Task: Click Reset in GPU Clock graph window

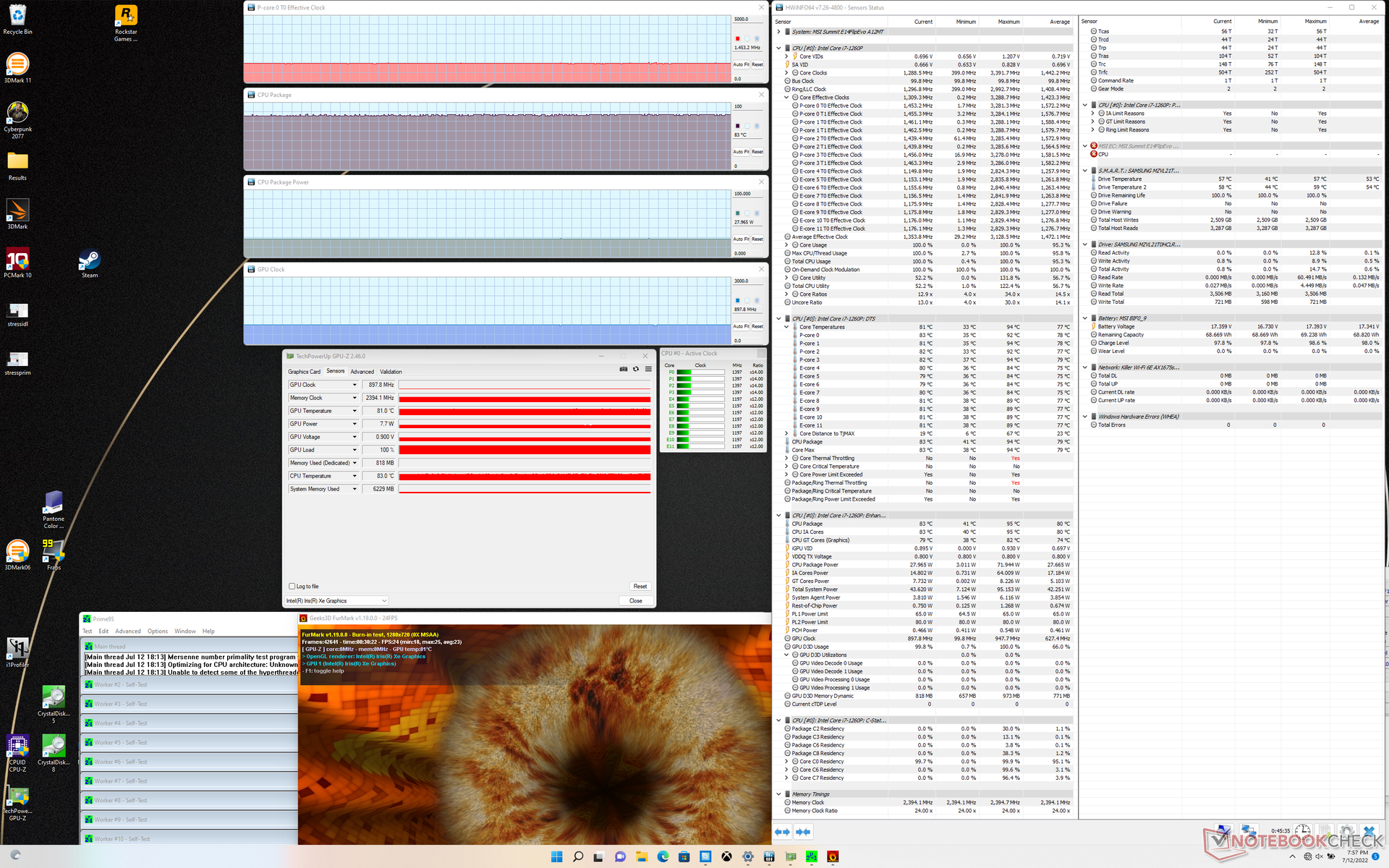Action: [757, 327]
